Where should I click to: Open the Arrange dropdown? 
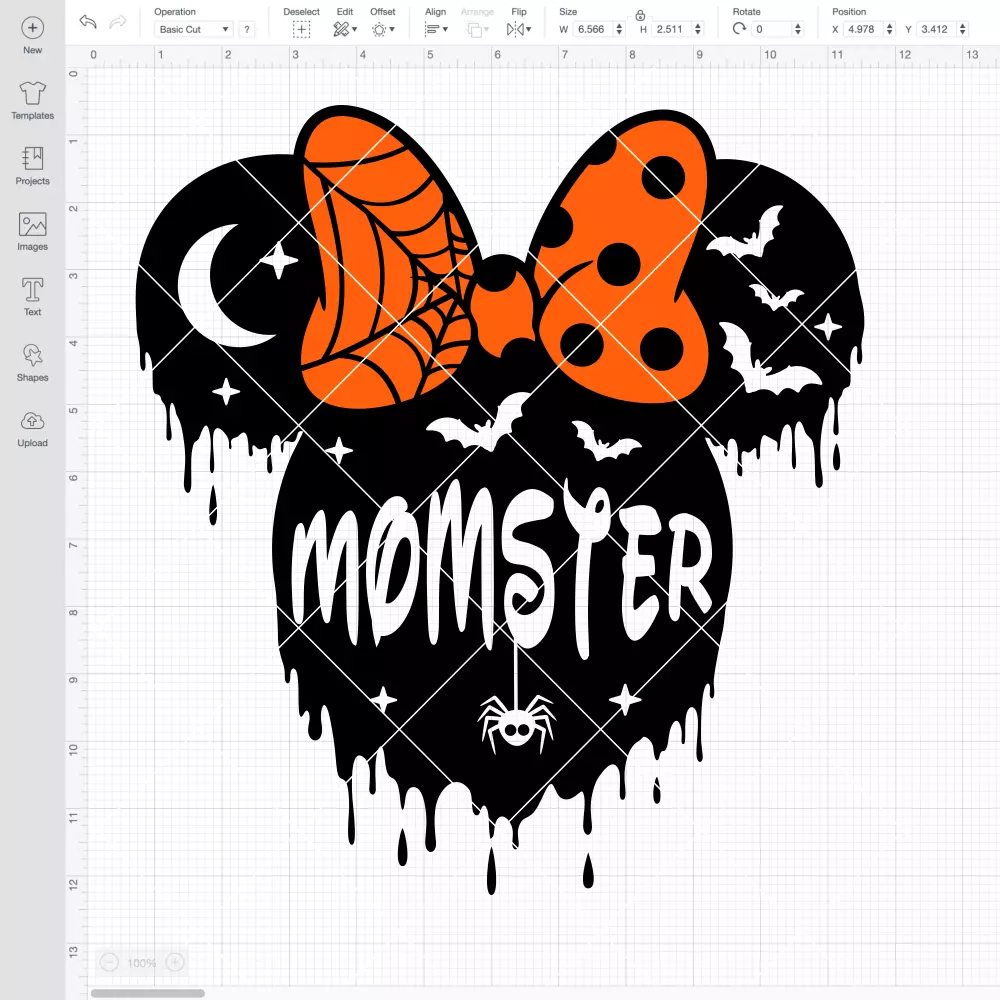click(x=478, y=29)
